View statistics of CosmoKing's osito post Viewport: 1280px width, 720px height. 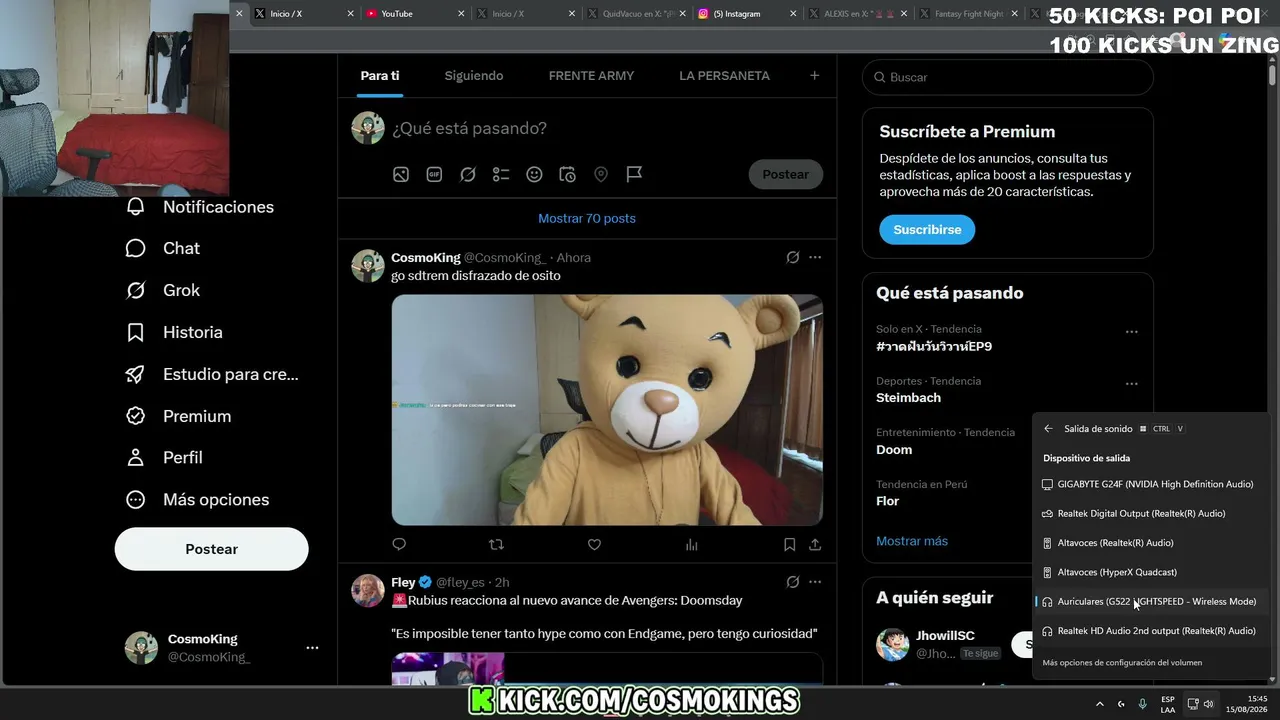[x=691, y=544]
